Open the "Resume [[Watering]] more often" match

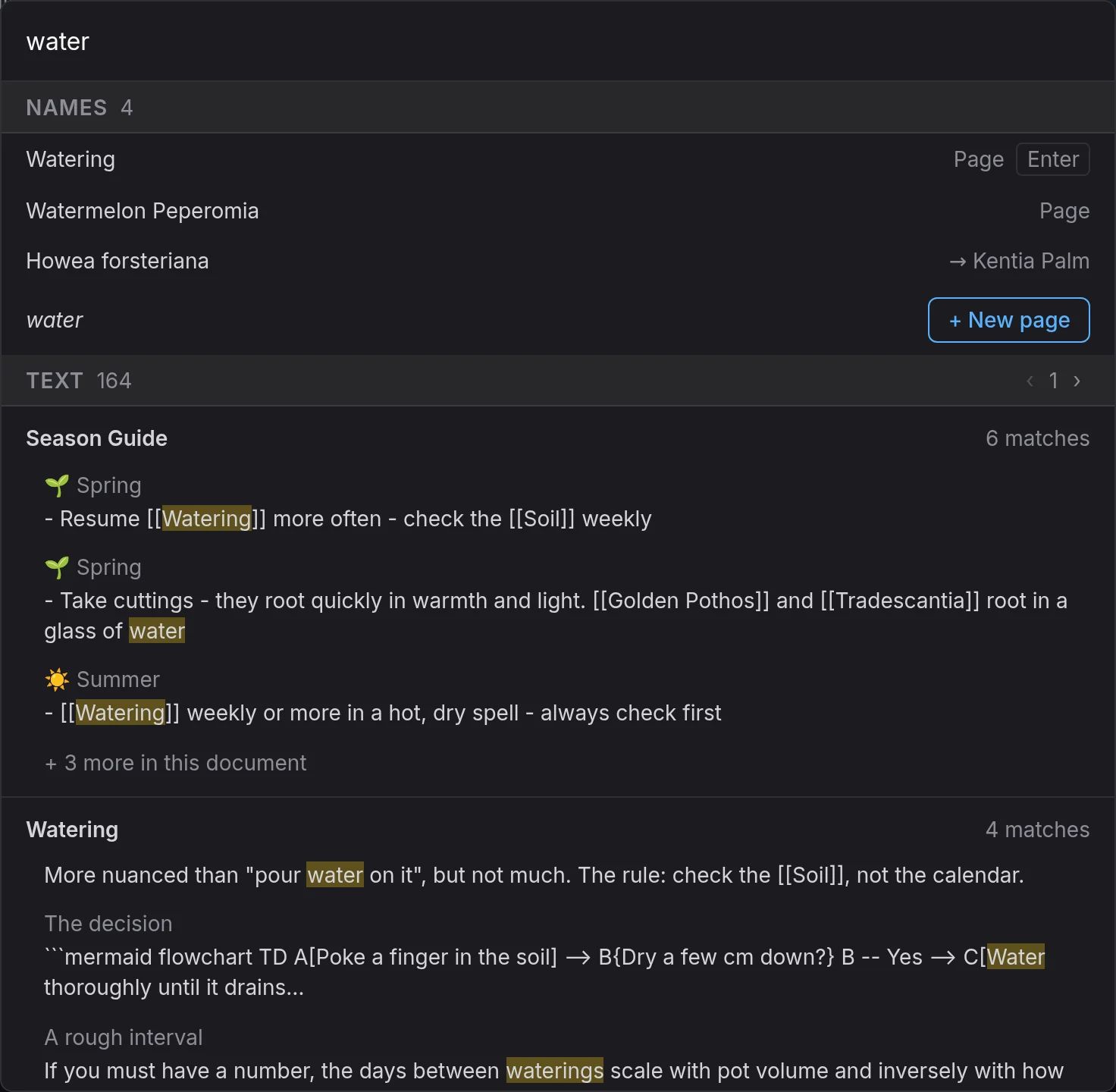(x=558, y=502)
